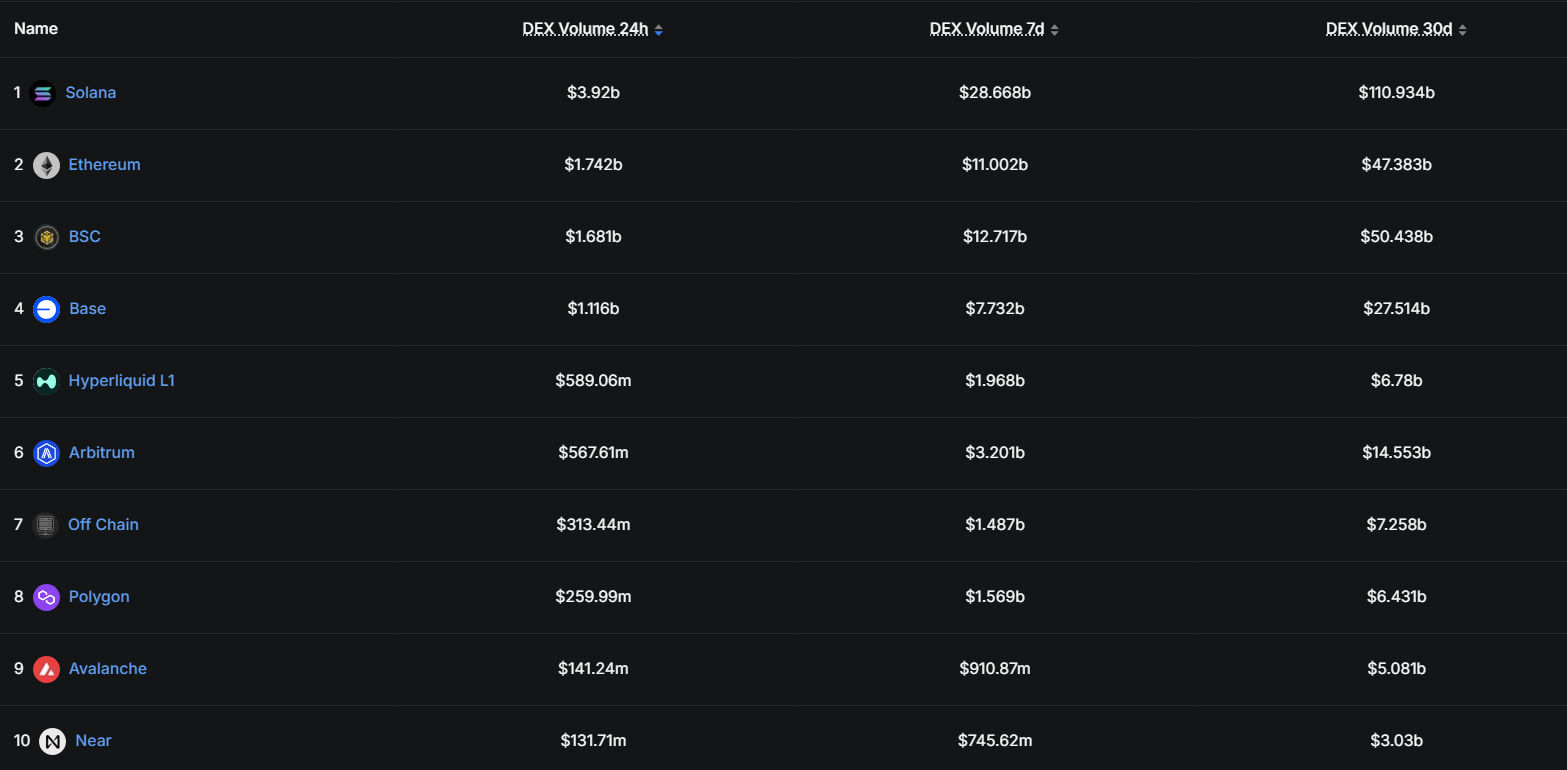This screenshot has height=770, width=1567.
Task: Click the DEX Volume 24h column header
Action: pyautogui.click(x=585, y=29)
